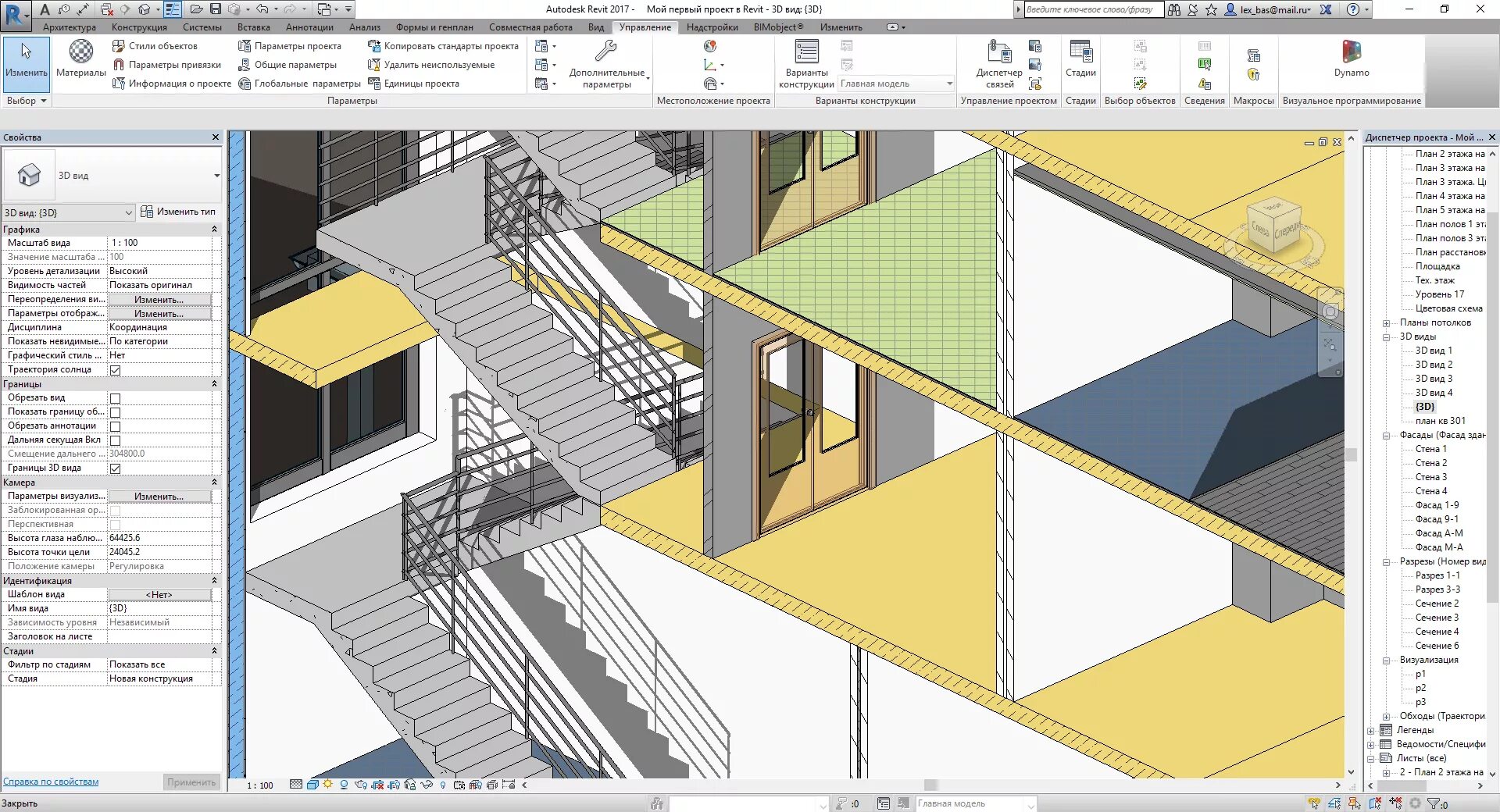Click the keyword search input field
Viewport: 1500px width, 812px height.
[x=1094, y=9]
